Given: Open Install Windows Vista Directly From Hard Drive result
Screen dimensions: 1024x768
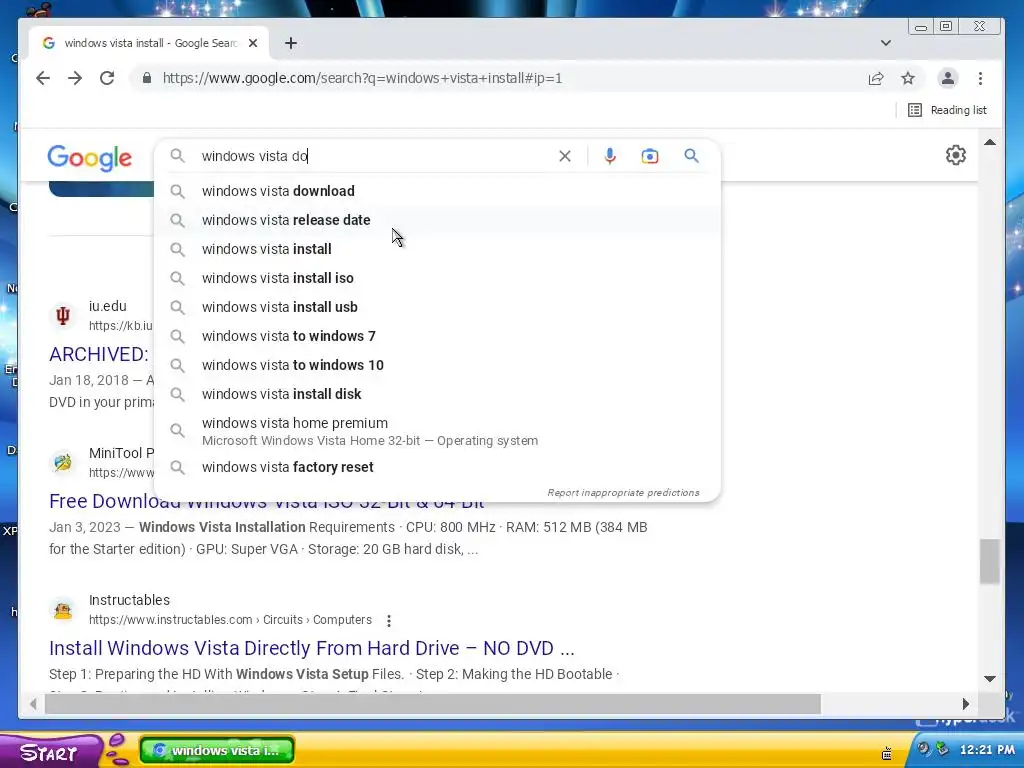Looking at the screenshot, I should point(312,648).
